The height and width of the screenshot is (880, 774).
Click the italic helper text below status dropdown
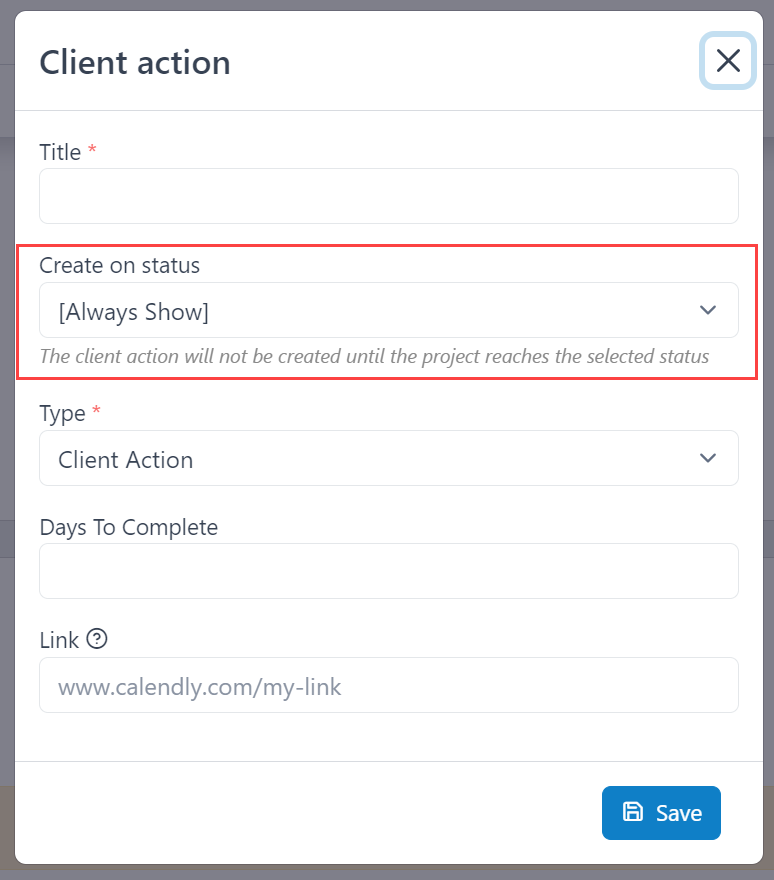[374, 356]
